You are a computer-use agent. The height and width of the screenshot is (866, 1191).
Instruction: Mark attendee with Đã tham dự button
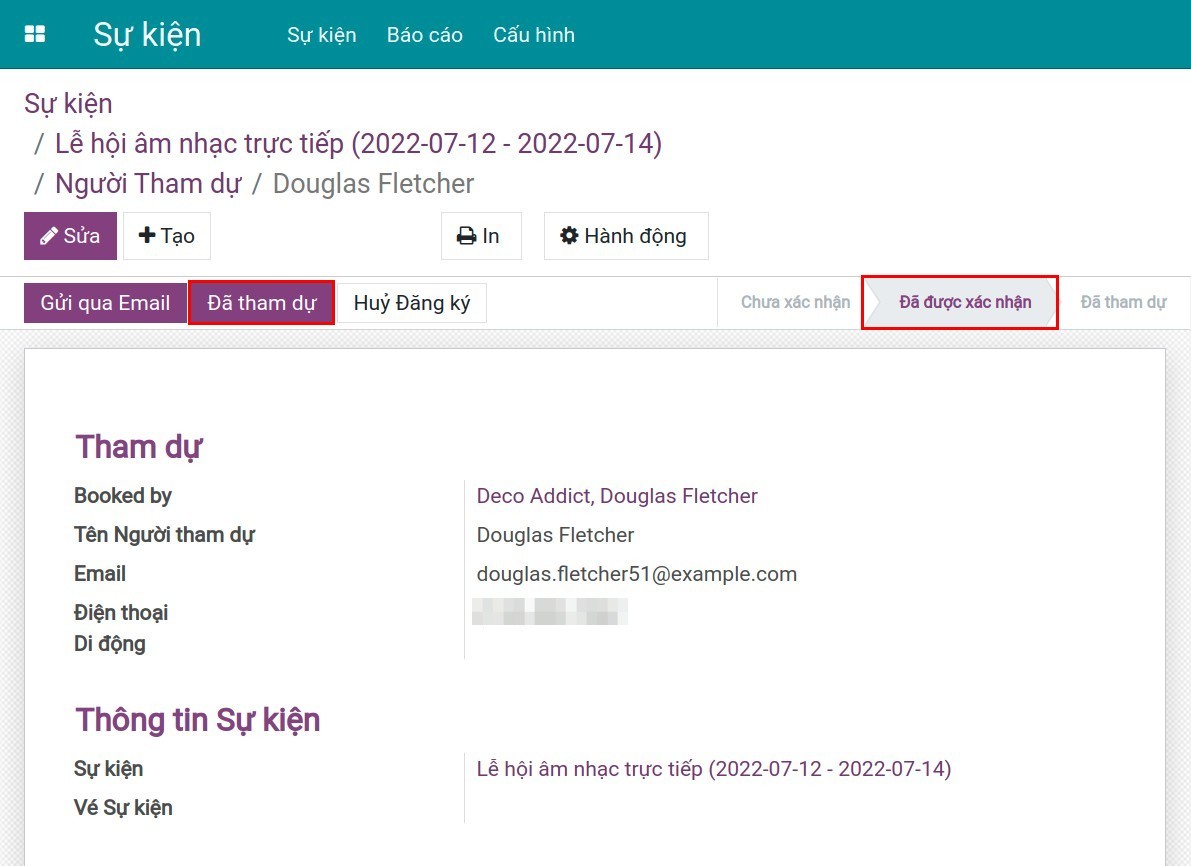pos(261,303)
